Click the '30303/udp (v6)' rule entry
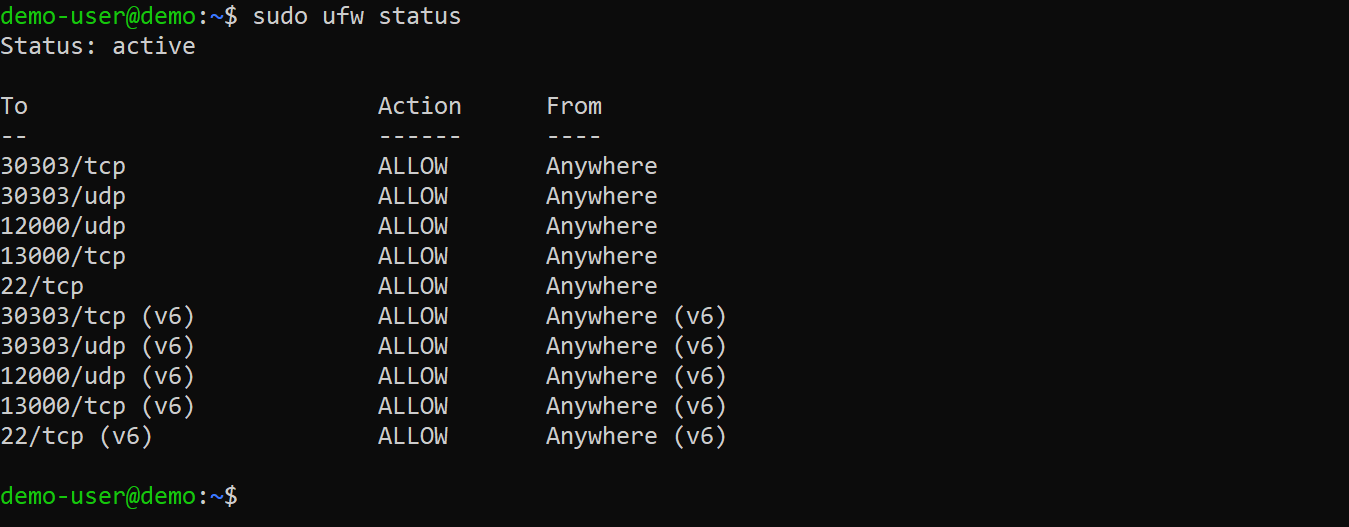Screen dimensions: 1349x527 [97, 346]
